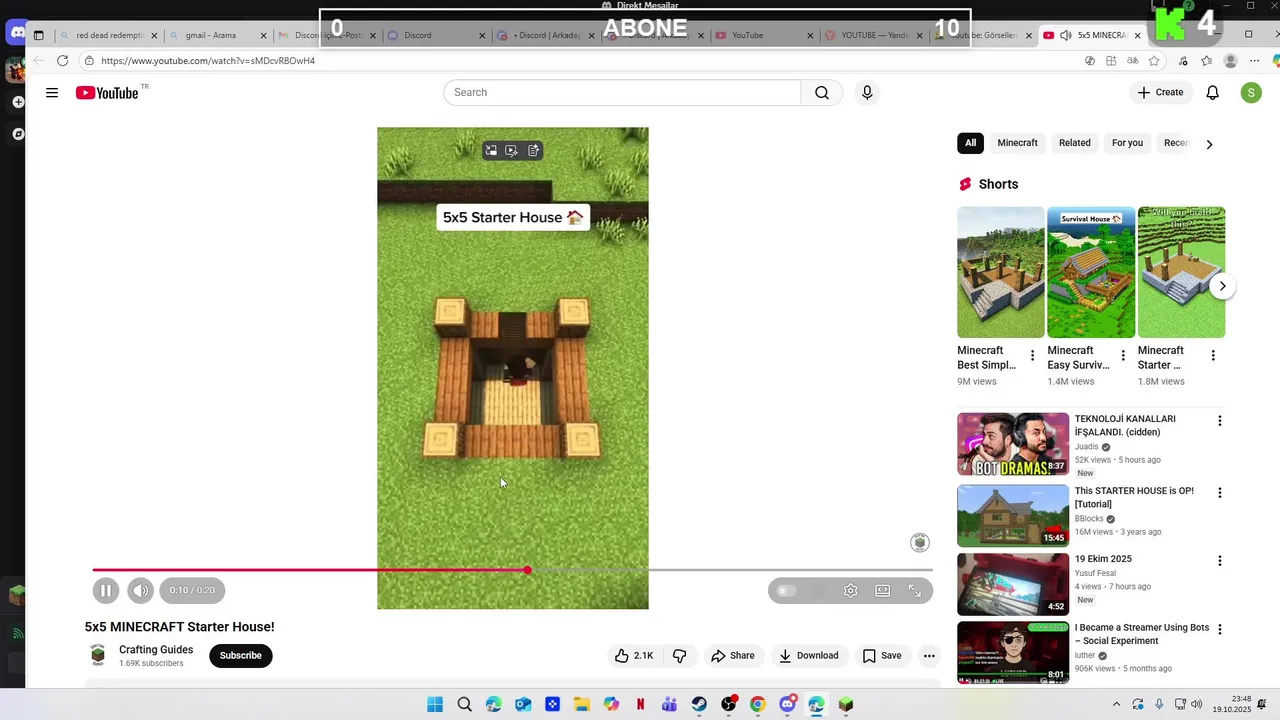This screenshot has height=720, width=1280.
Task: Download the video
Action: [809, 656]
